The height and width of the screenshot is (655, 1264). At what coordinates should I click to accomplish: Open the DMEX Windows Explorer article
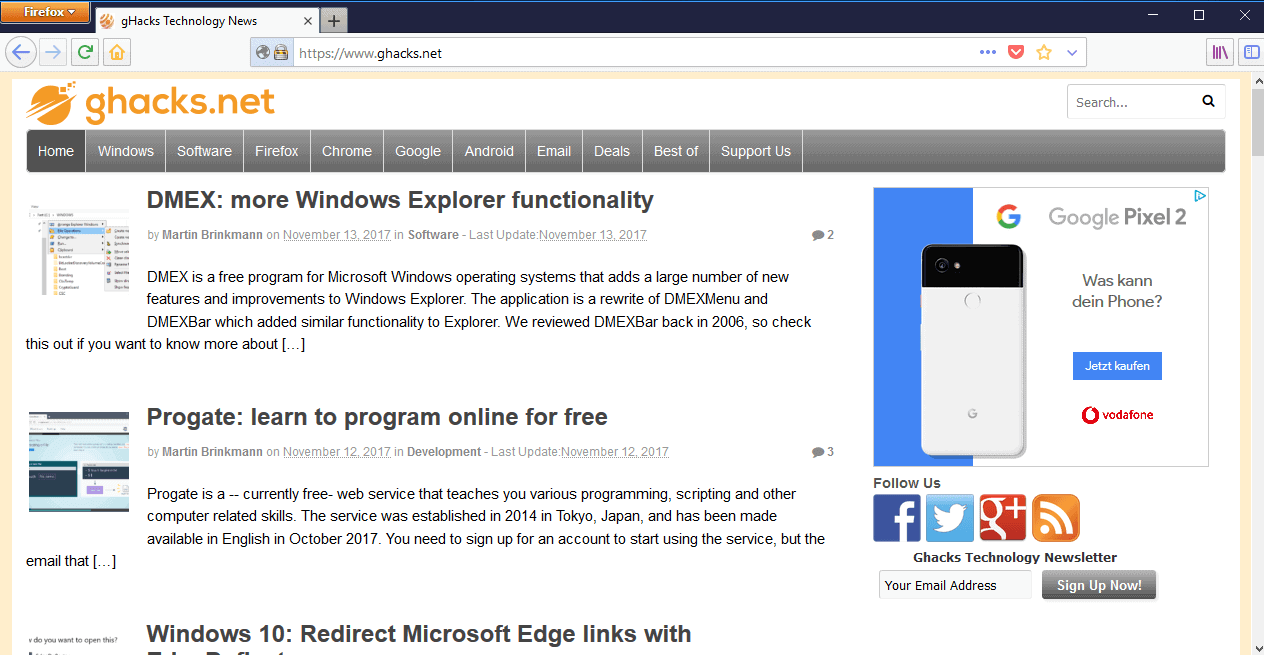(x=400, y=199)
